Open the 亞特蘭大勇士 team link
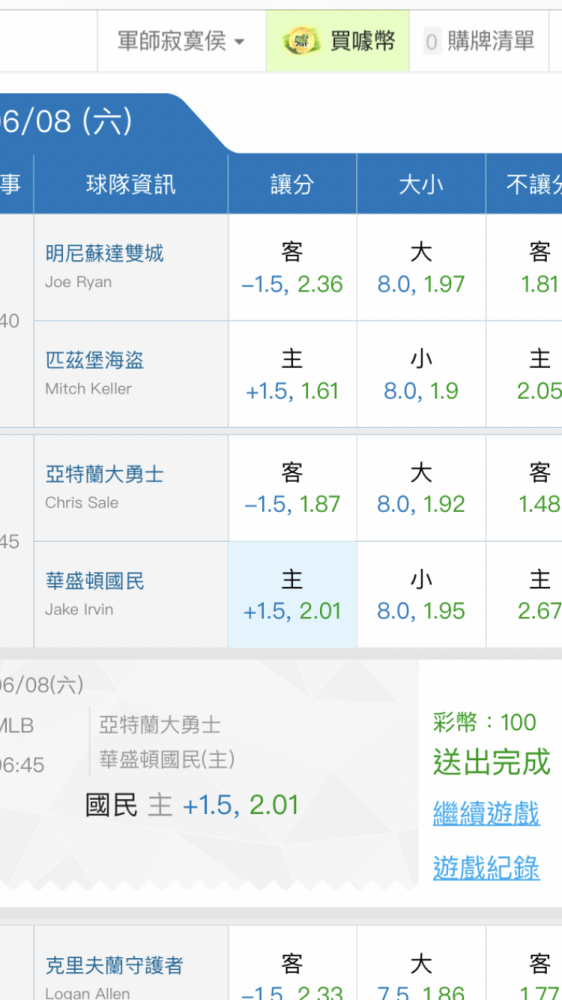 point(105,474)
